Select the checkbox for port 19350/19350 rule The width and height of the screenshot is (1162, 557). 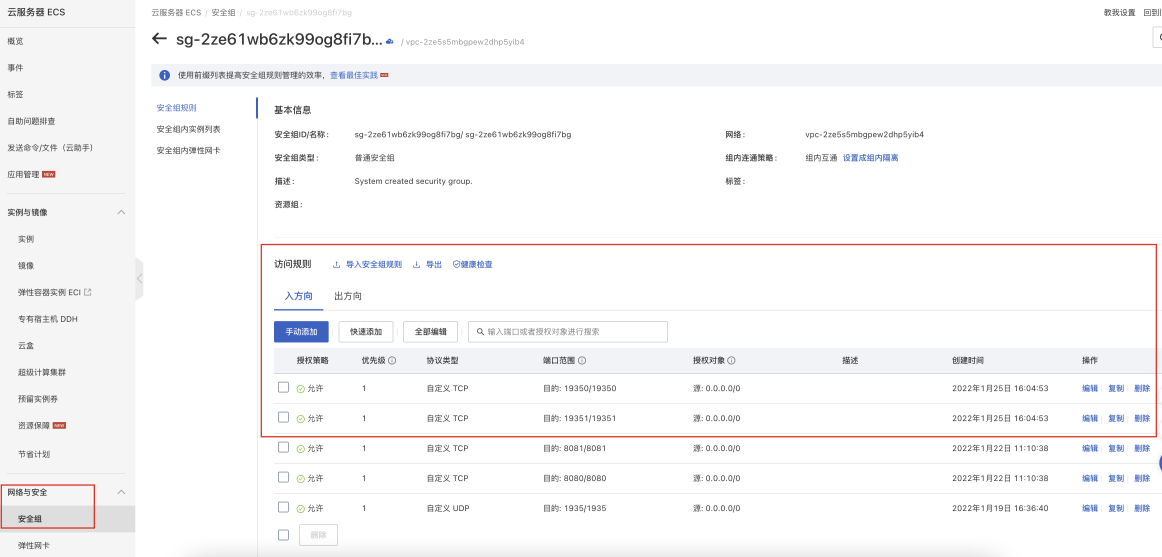(283, 387)
